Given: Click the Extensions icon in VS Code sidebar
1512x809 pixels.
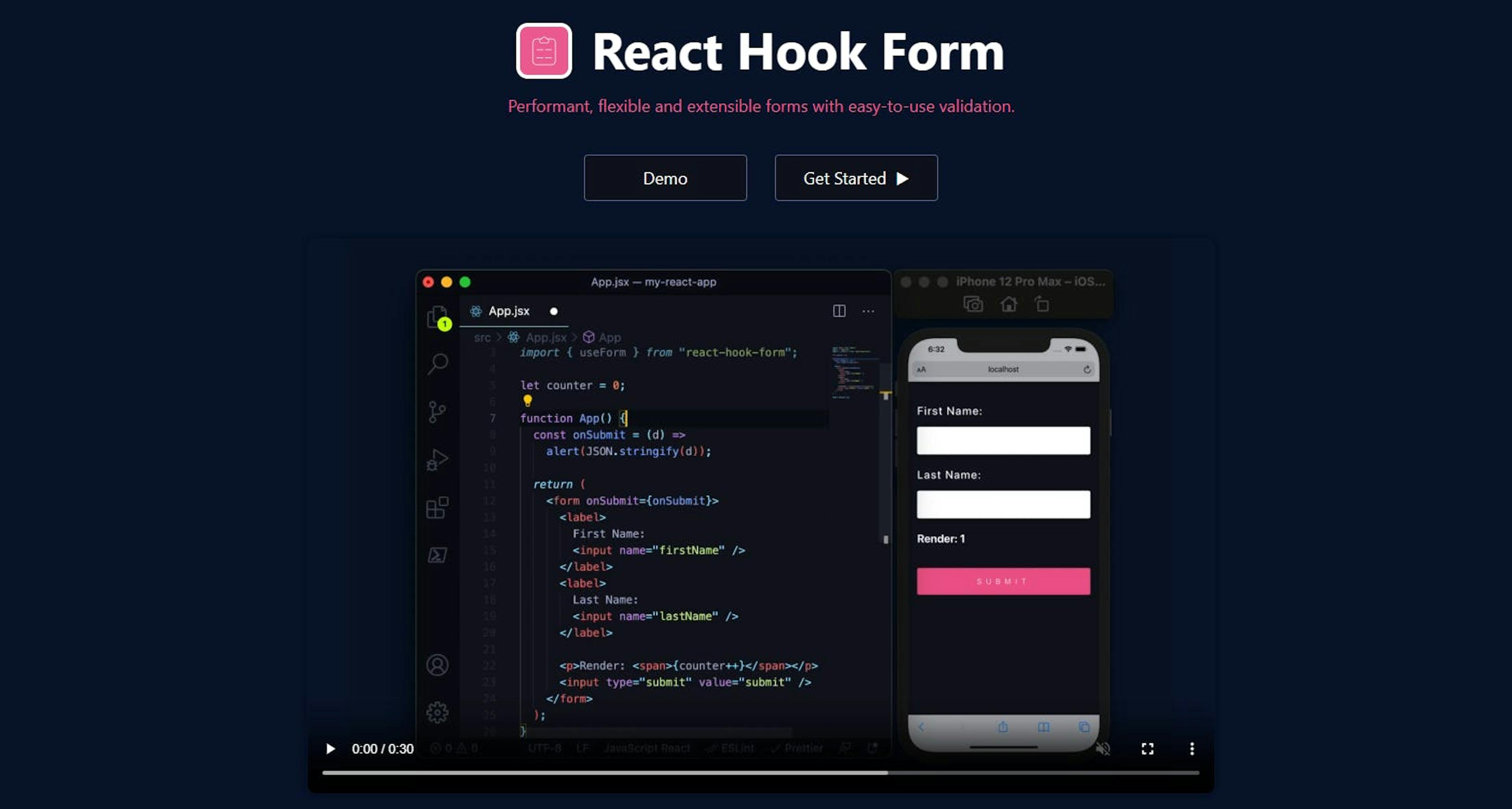Looking at the screenshot, I should (x=438, y=508).
